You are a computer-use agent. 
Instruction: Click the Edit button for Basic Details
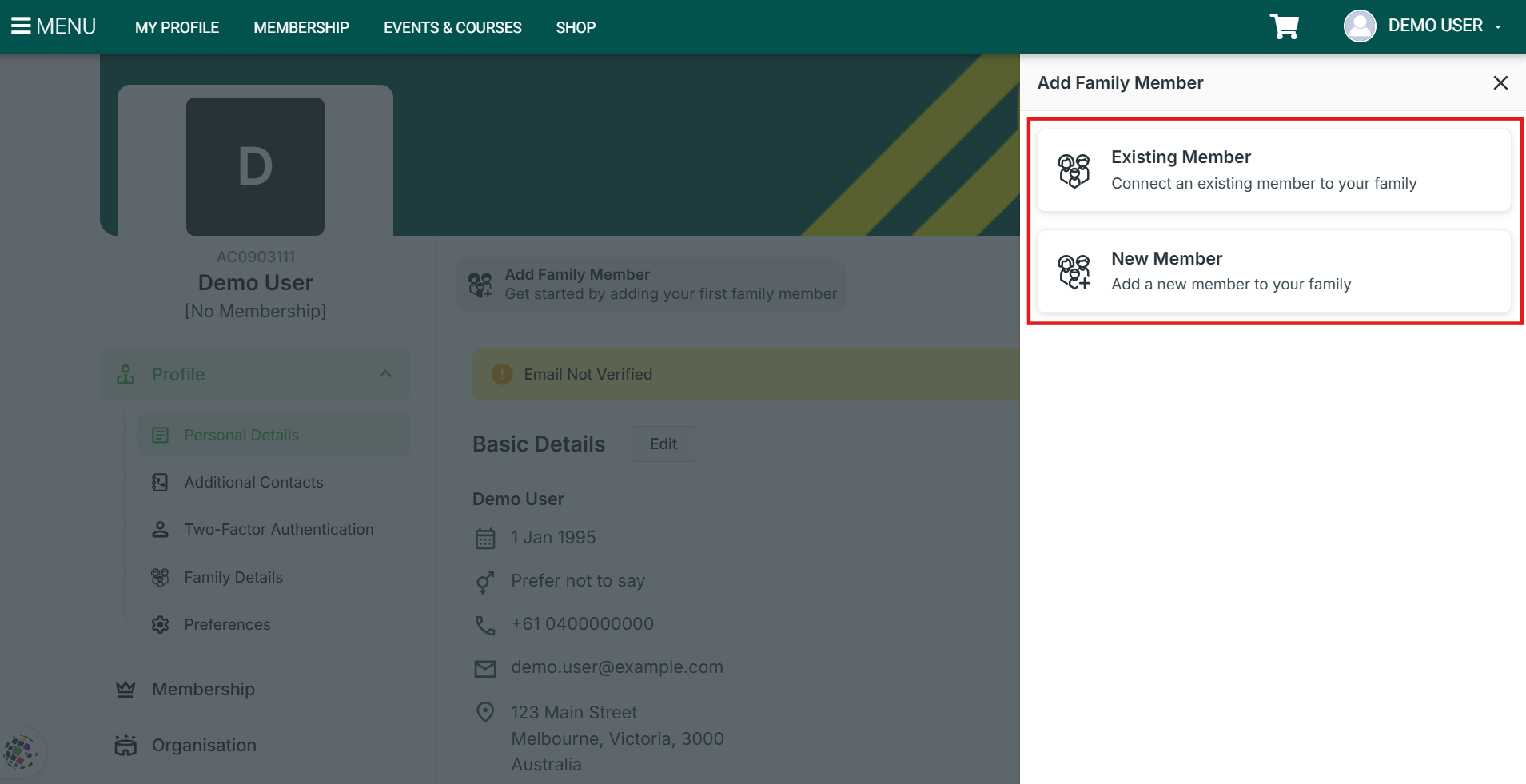point(663,444)
